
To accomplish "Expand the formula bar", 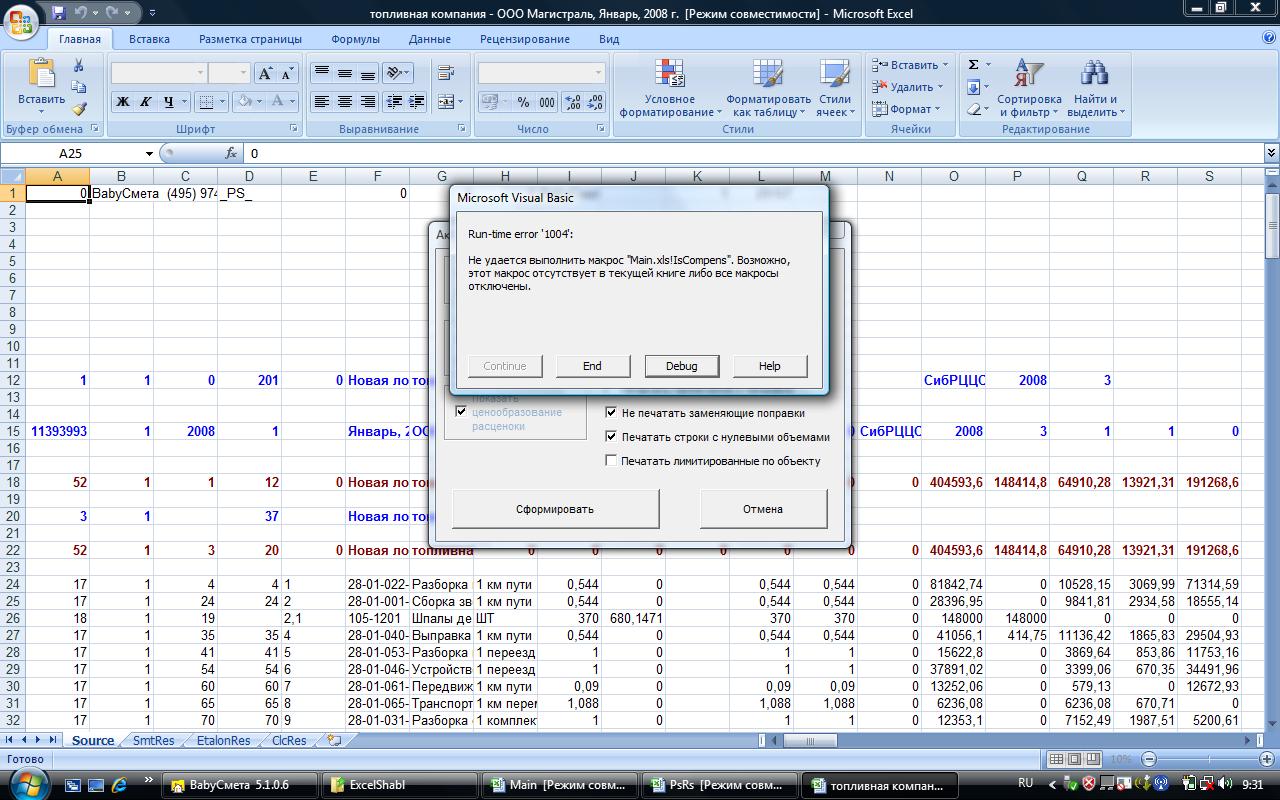I will tap(1271, 153).
